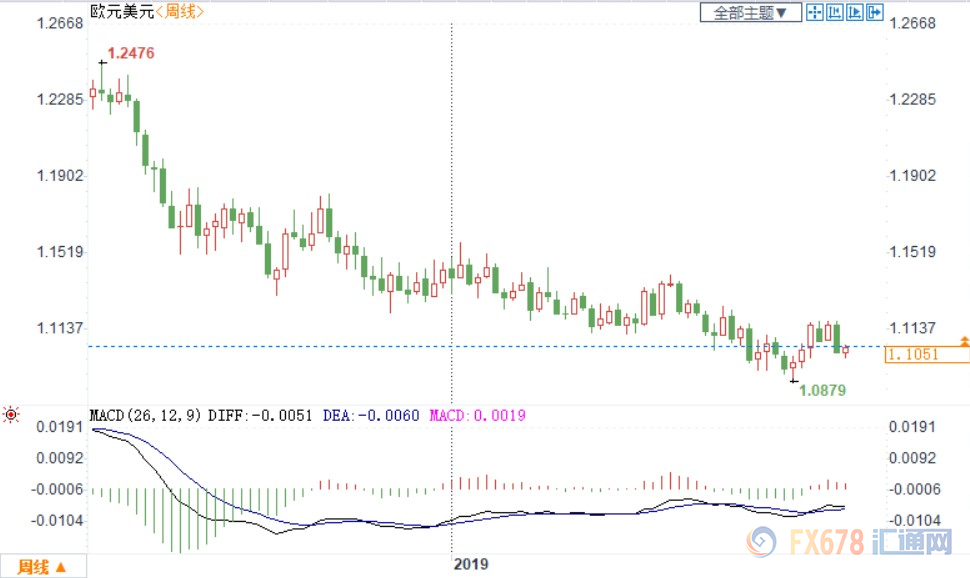Screen dimensions: 970x578
Task: Click the exit arrow chart icon
Action: tap(875, 12)
